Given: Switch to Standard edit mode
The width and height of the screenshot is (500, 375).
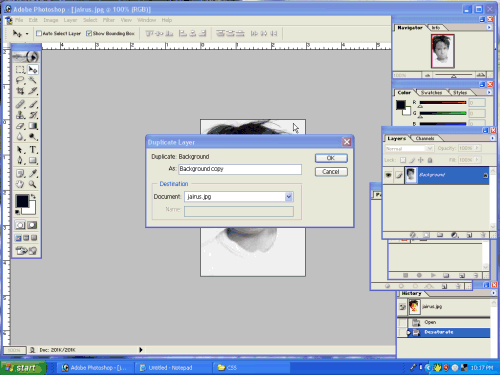Looking at the screenshot, I should [x=20, y=225].
